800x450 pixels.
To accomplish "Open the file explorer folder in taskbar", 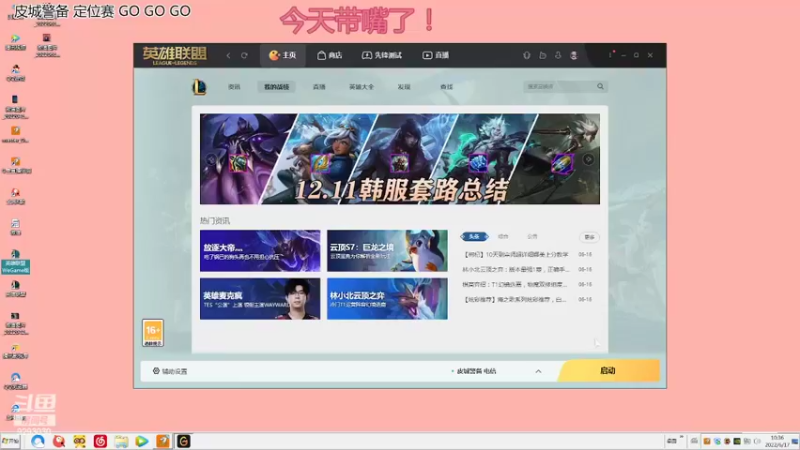I will pyautogui.click(x=121, y=441).
